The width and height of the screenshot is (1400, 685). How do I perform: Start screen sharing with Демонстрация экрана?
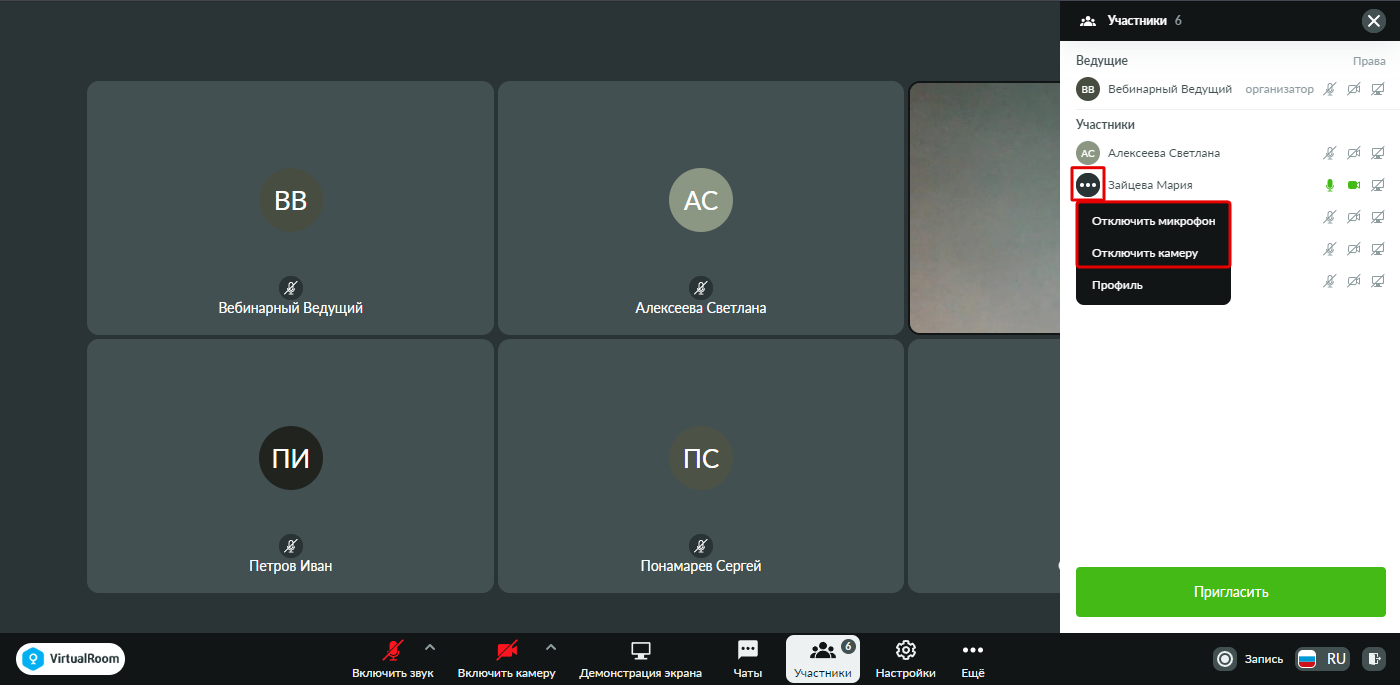click(x=640, y=659)
